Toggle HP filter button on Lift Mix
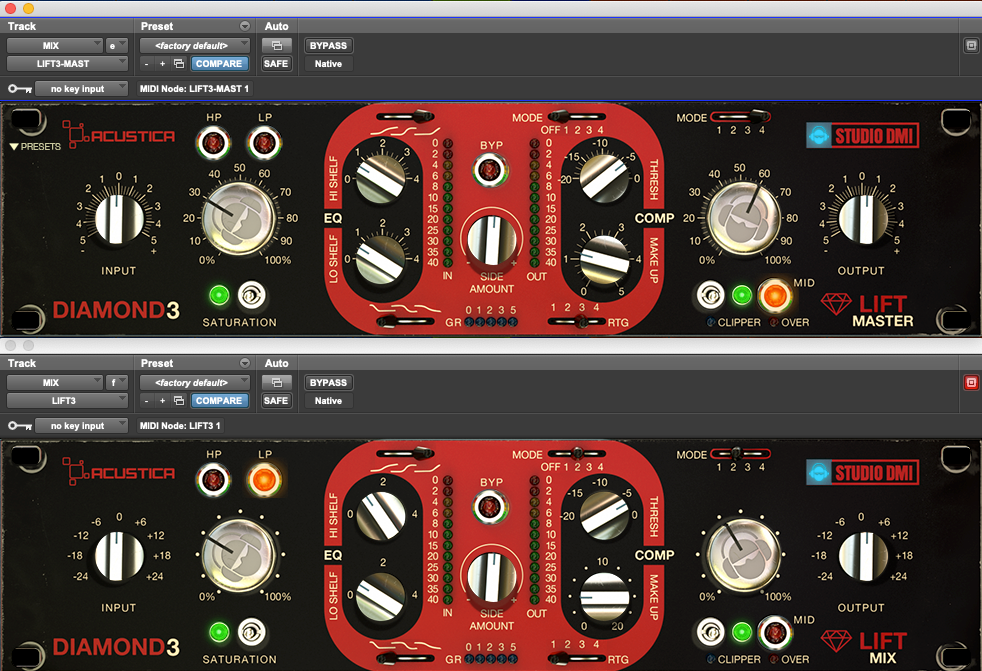Image resolution: width=982 pixels, height=671 pixels. pos(213,481)
